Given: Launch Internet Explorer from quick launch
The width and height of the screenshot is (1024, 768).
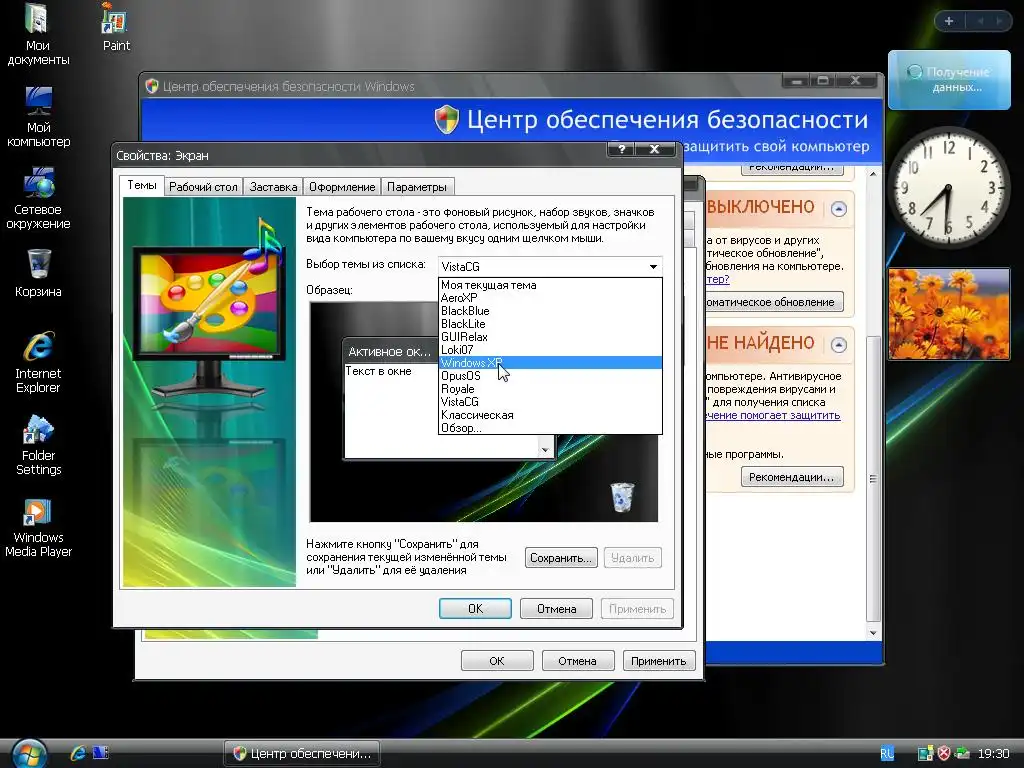Looking at the screenshot, I should [78, 753].
